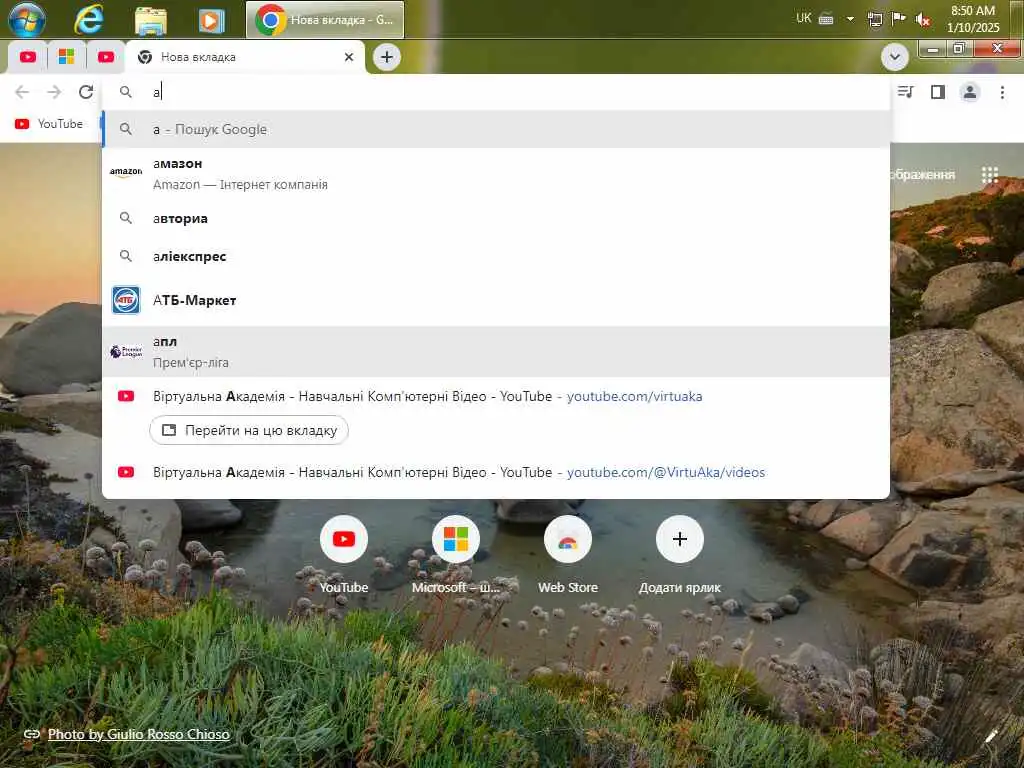Launch Internet Explorer from taskbar

click(88, 19)
